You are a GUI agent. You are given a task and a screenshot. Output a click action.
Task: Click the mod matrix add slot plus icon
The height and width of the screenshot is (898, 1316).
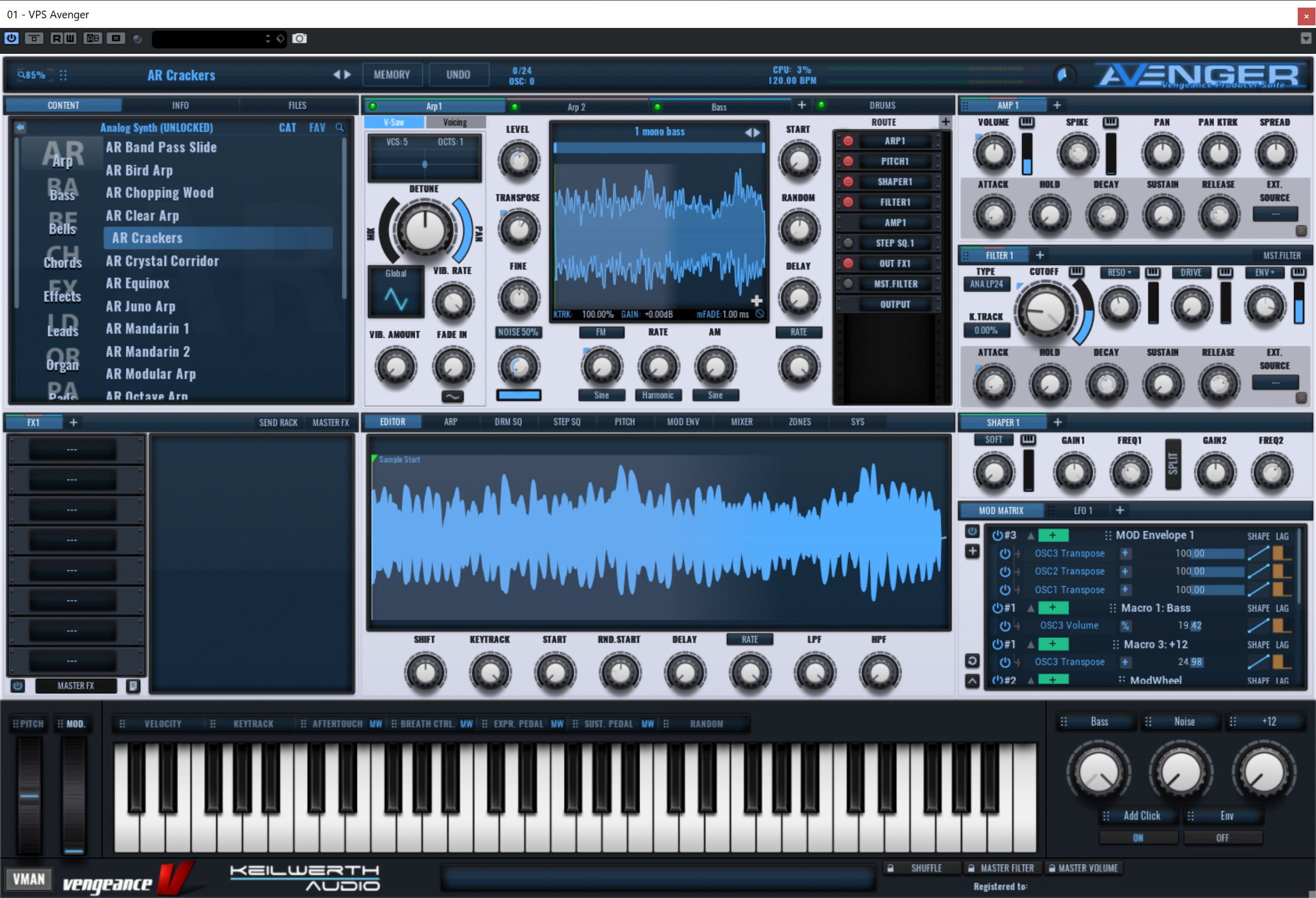[x=972, y=551]
